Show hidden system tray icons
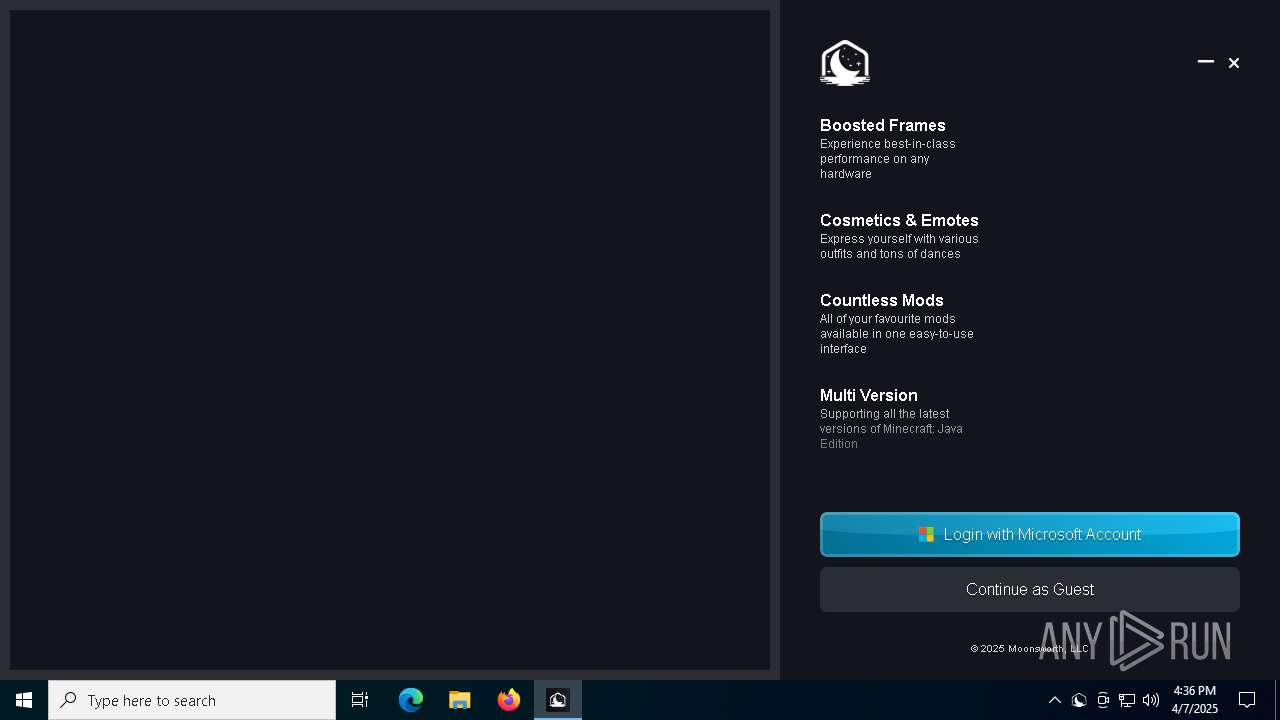The width and height of the screenshot is (1280, 720). [x=1055, y=700]
